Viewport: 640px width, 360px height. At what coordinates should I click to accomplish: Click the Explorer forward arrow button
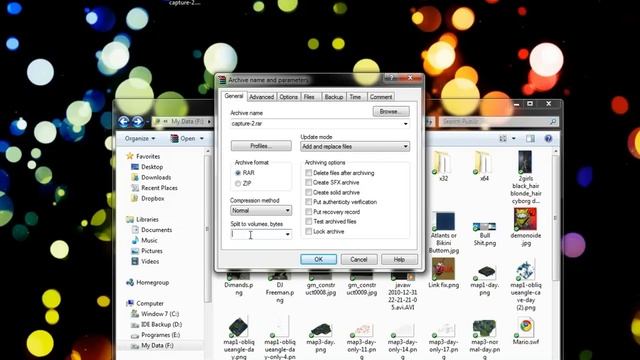pyautogui.click(x=138, y=121)
